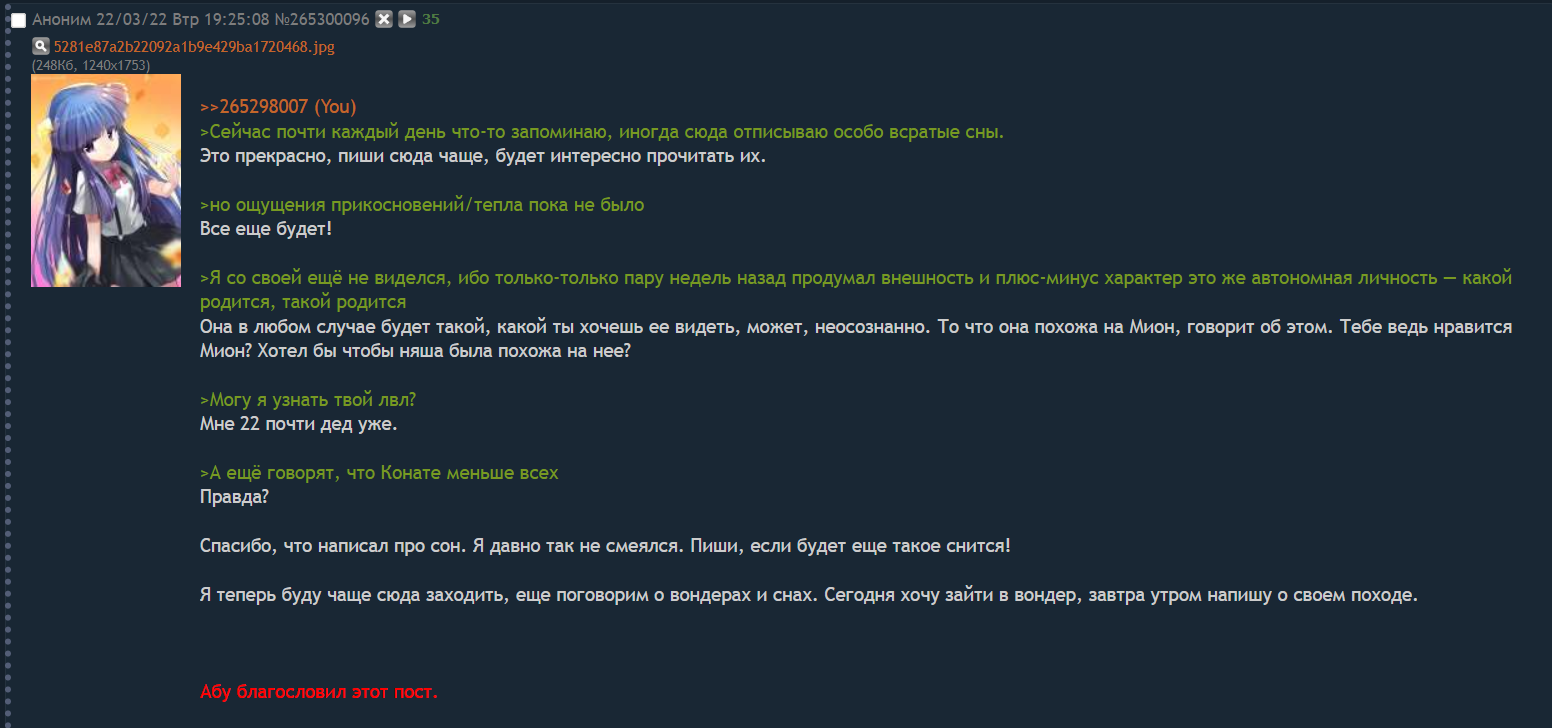Tick the post selection checkbox beside Аноним
The image size is (1552, 728).
[x=18, y=20]
